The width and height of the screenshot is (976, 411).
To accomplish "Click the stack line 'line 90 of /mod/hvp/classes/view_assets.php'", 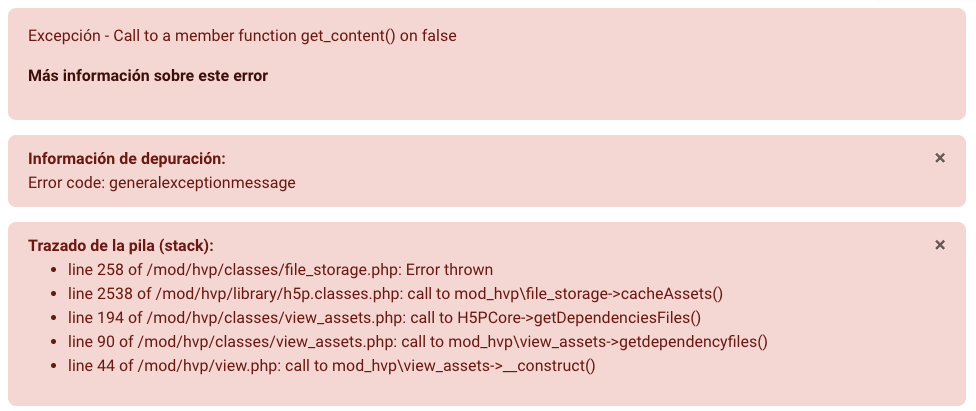I will pyautogui.click(x=418, y=342).
